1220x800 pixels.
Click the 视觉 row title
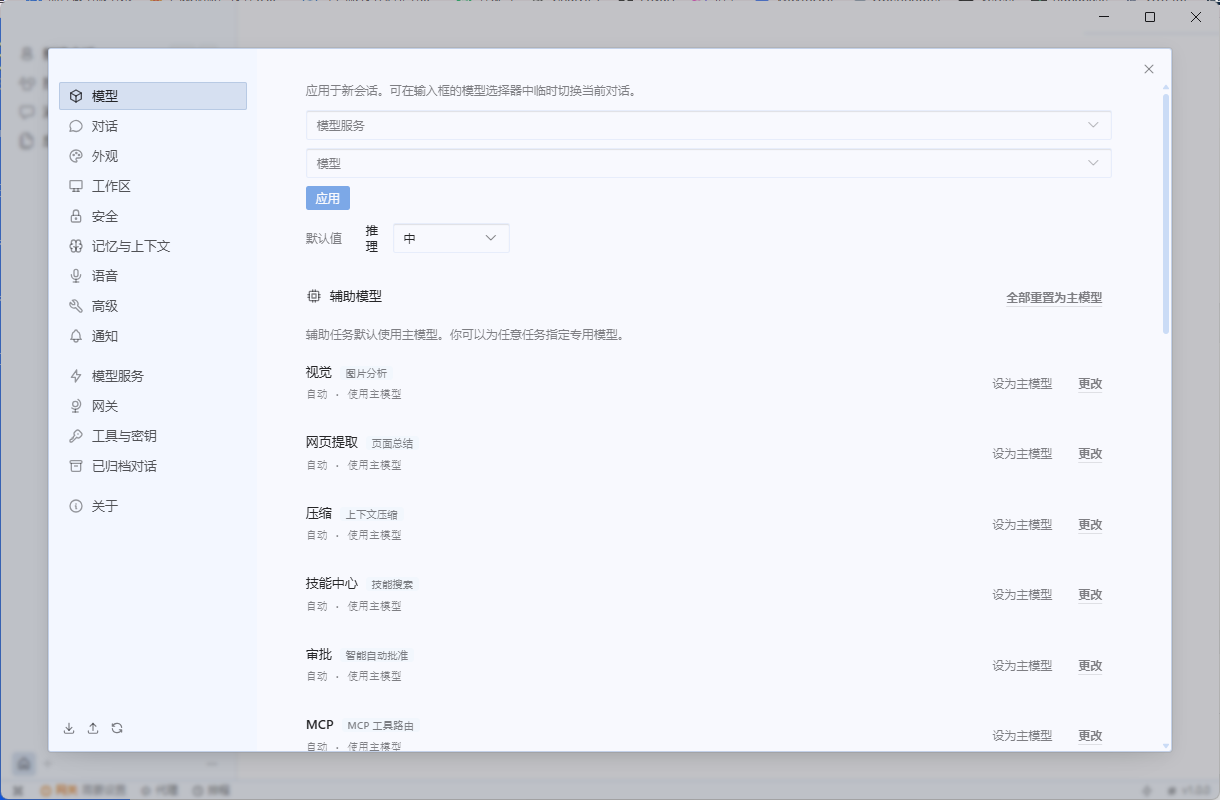tap(319, 372)
